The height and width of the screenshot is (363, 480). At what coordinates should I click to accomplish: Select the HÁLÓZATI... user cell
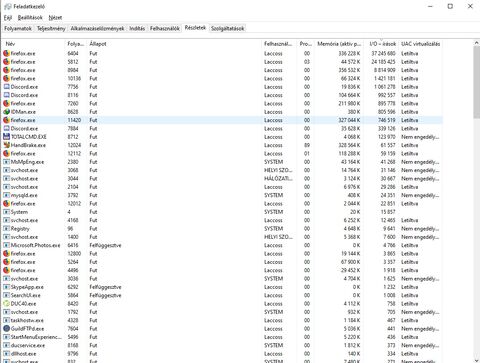(278, 178)
